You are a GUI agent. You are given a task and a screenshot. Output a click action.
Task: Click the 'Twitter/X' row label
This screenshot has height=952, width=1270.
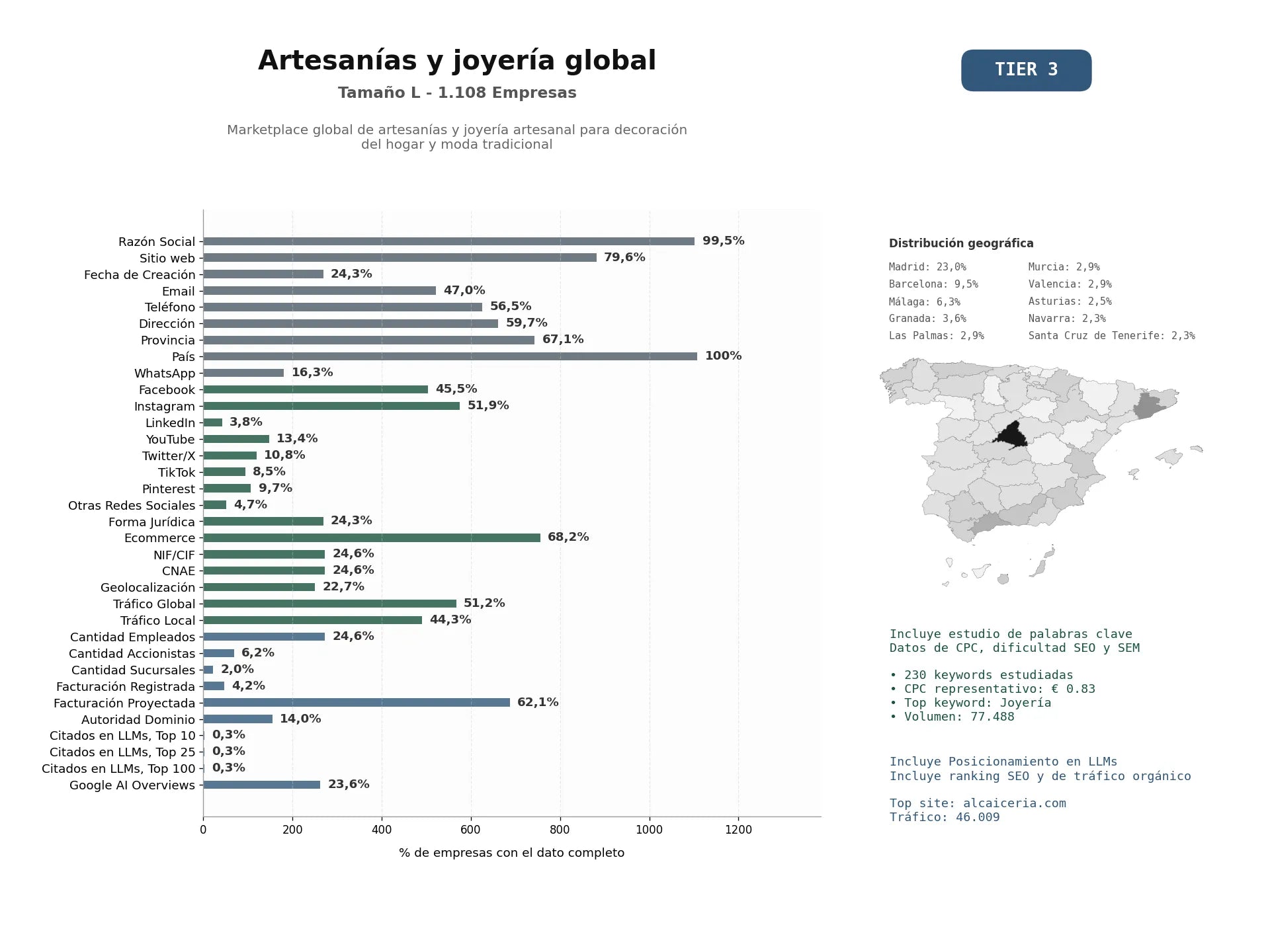pos(169,456)
